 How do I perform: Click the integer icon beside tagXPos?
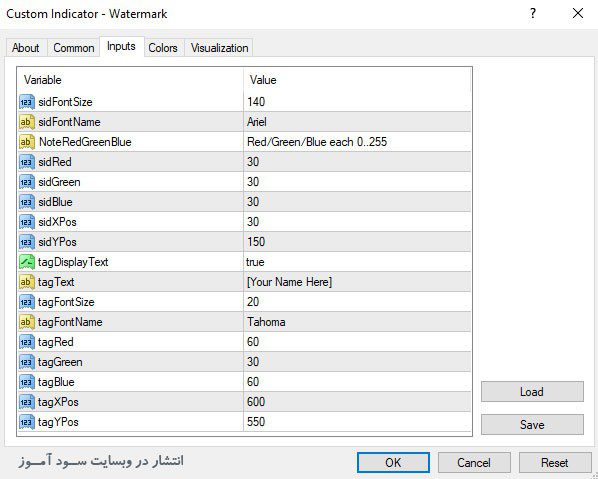27,402
